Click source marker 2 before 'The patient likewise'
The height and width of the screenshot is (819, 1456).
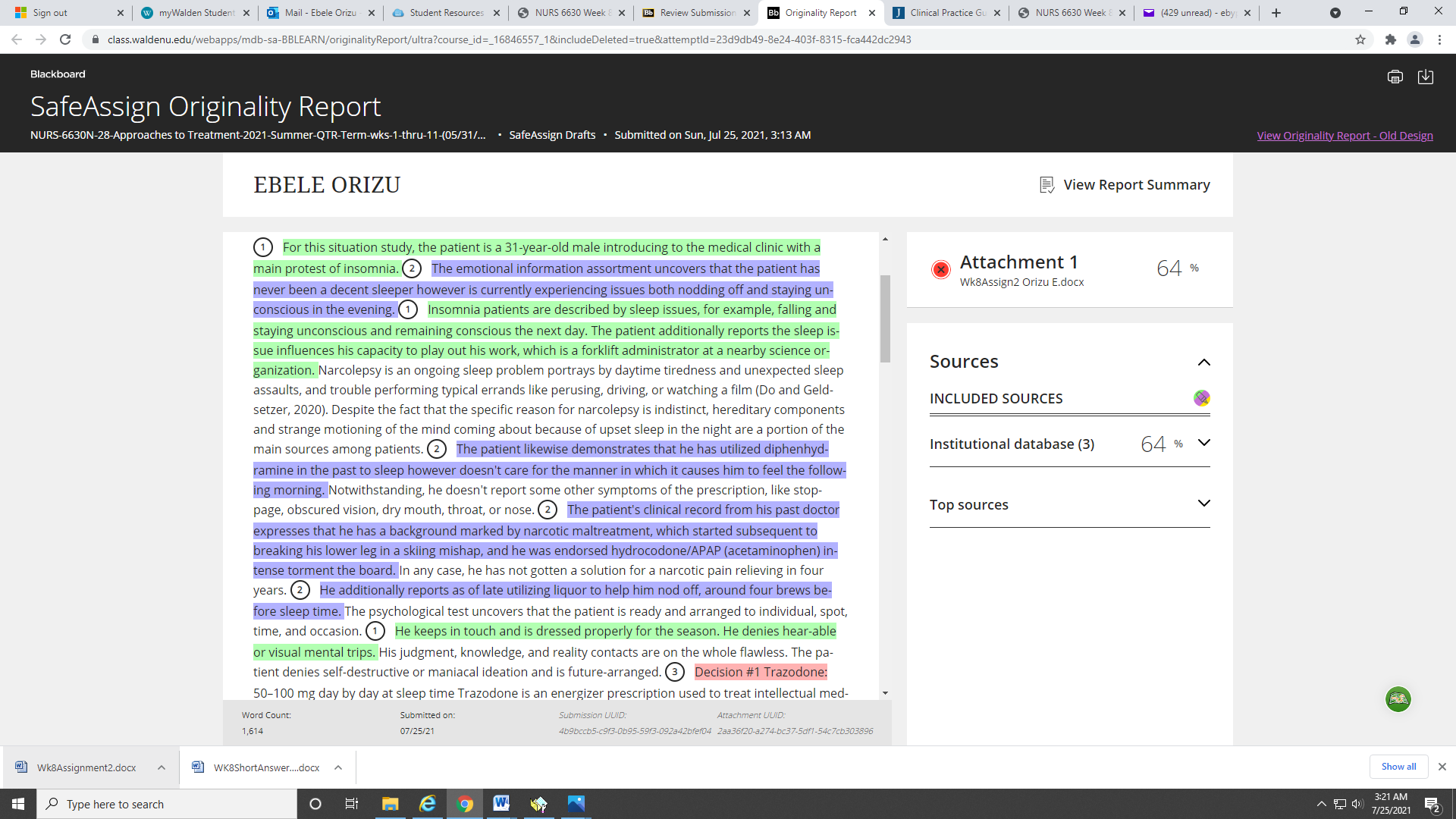point(437,449)
